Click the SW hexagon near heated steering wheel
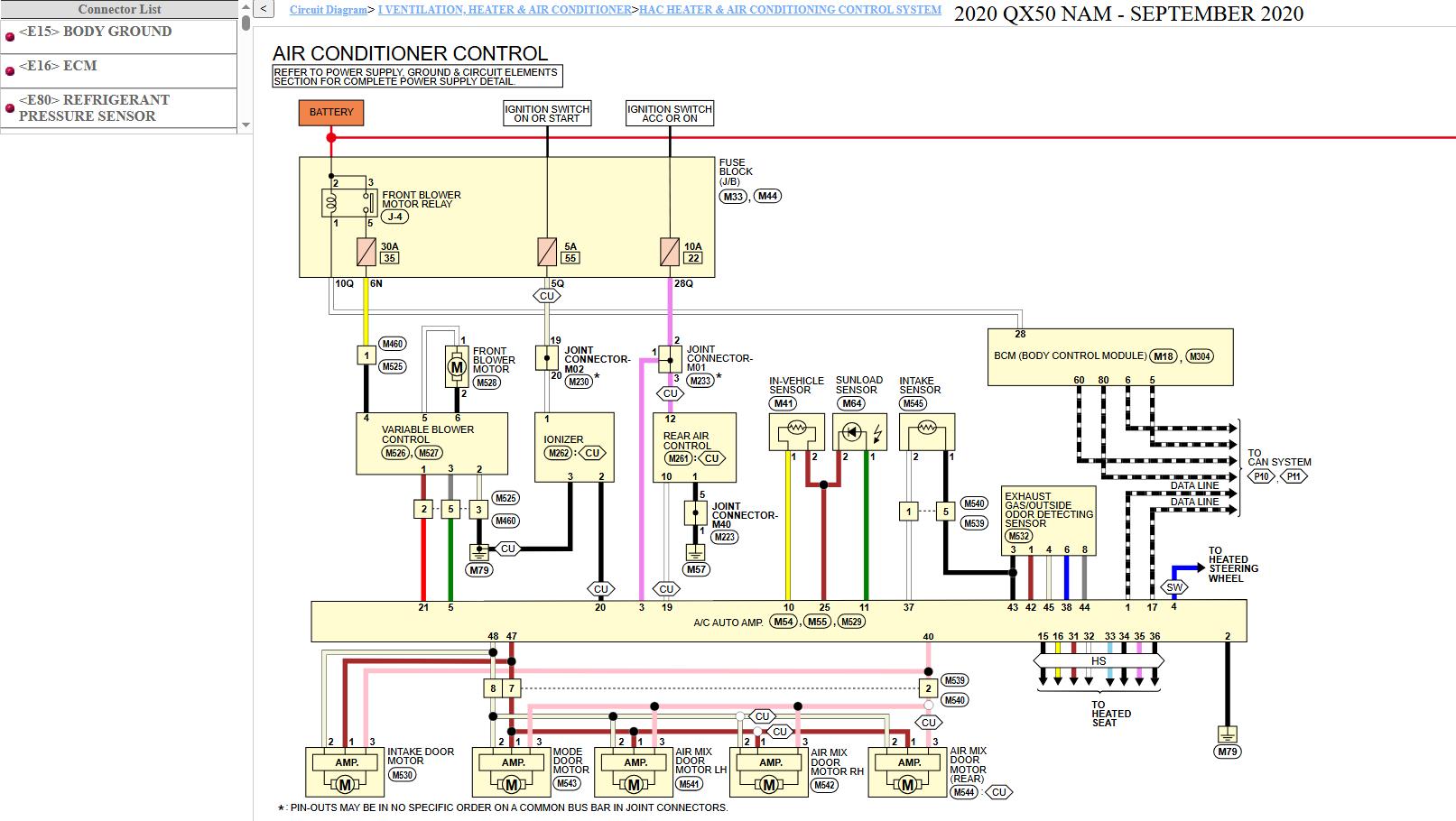The width and height of the screenshot is (1456, 821). click(x=1173, y=587)
